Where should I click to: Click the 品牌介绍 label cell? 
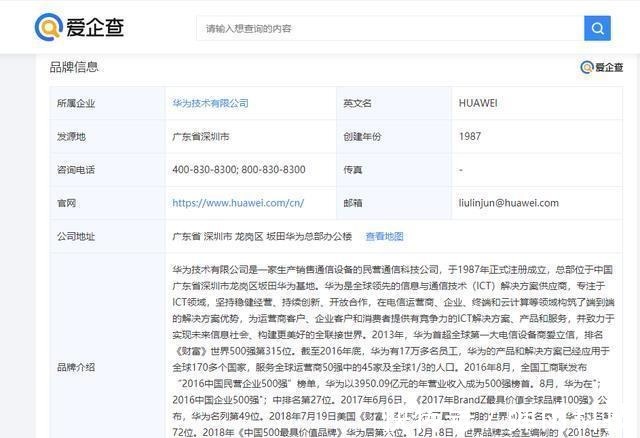pyautogui.click(x=107, y=346)
